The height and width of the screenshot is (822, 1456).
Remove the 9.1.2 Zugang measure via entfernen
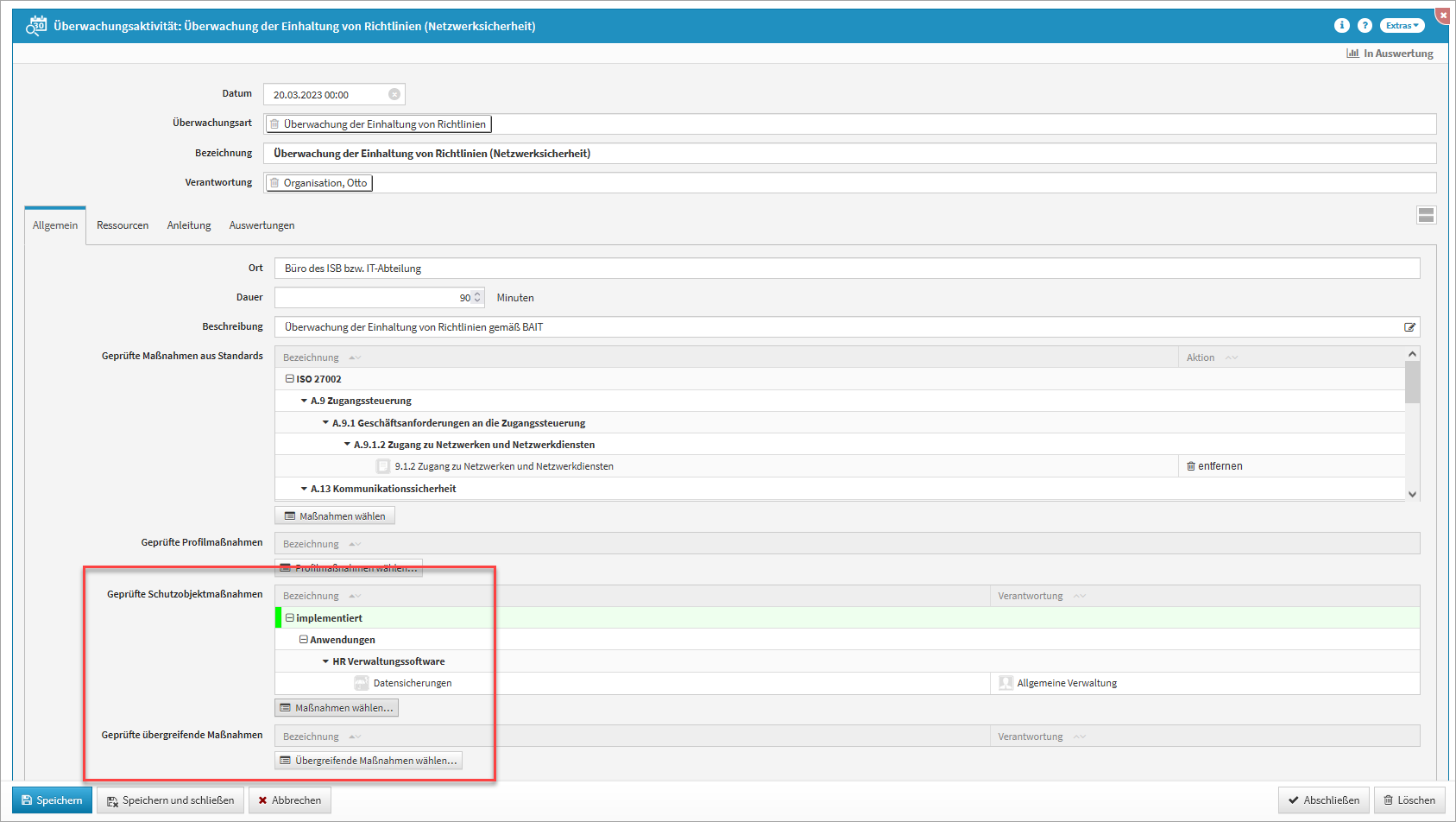coord(1214,466)
